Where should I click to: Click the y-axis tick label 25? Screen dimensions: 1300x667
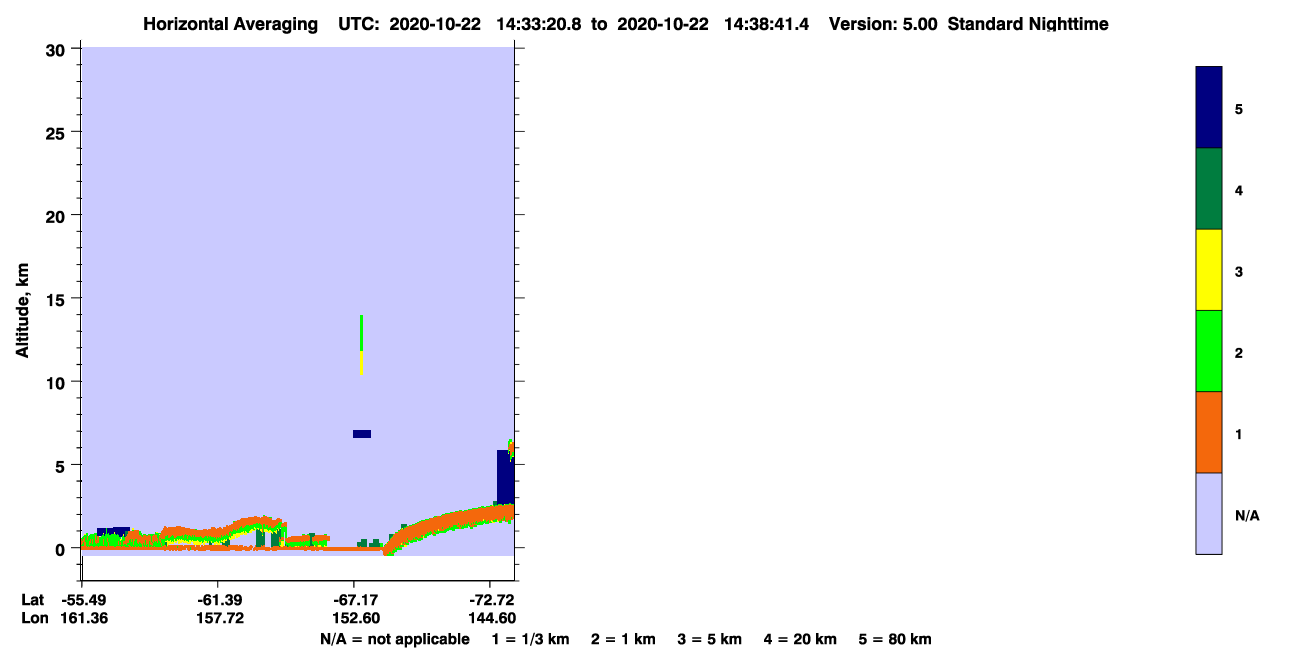pos(58,132)
